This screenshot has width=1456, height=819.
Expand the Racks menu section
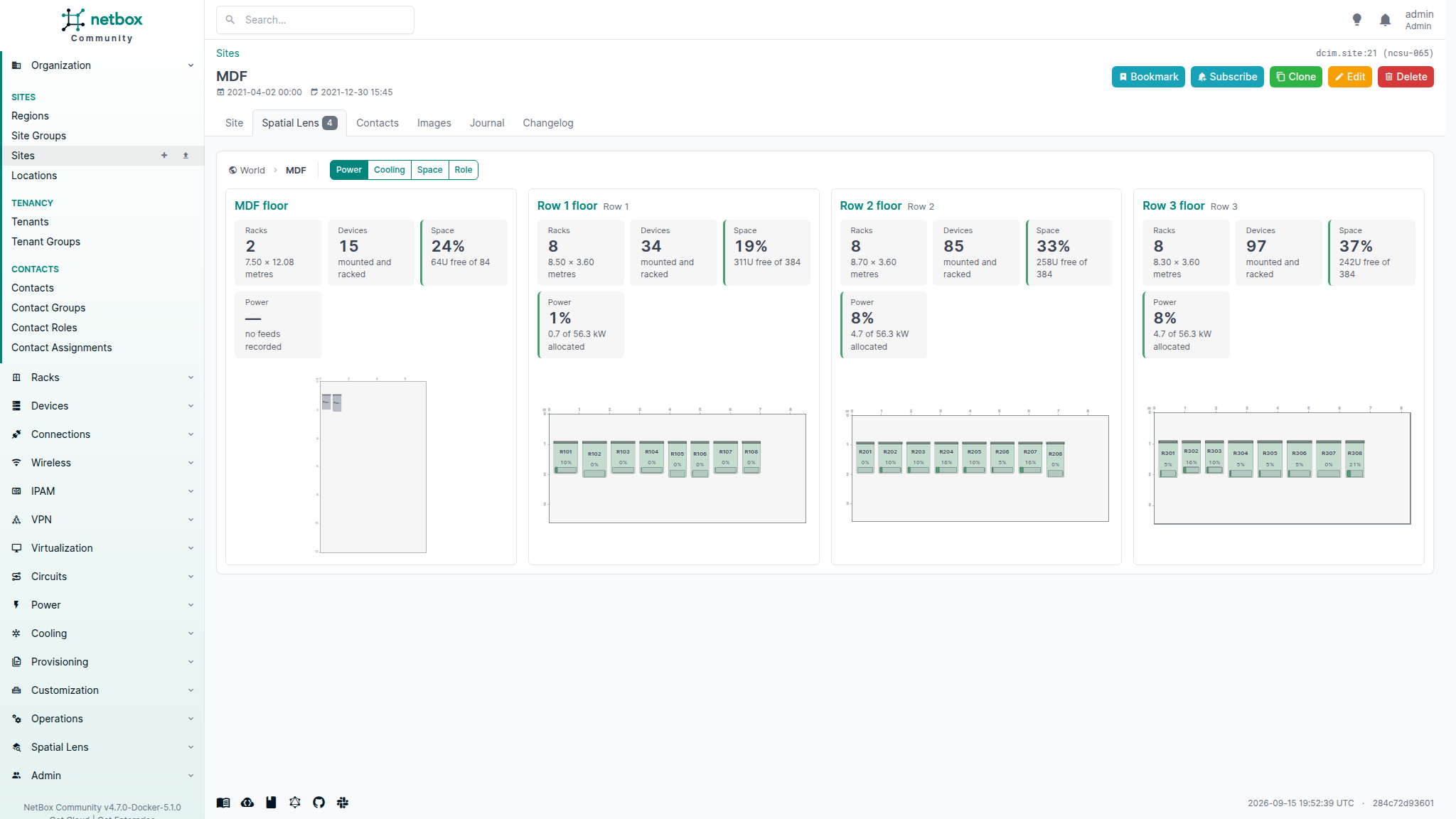(102, 378)
